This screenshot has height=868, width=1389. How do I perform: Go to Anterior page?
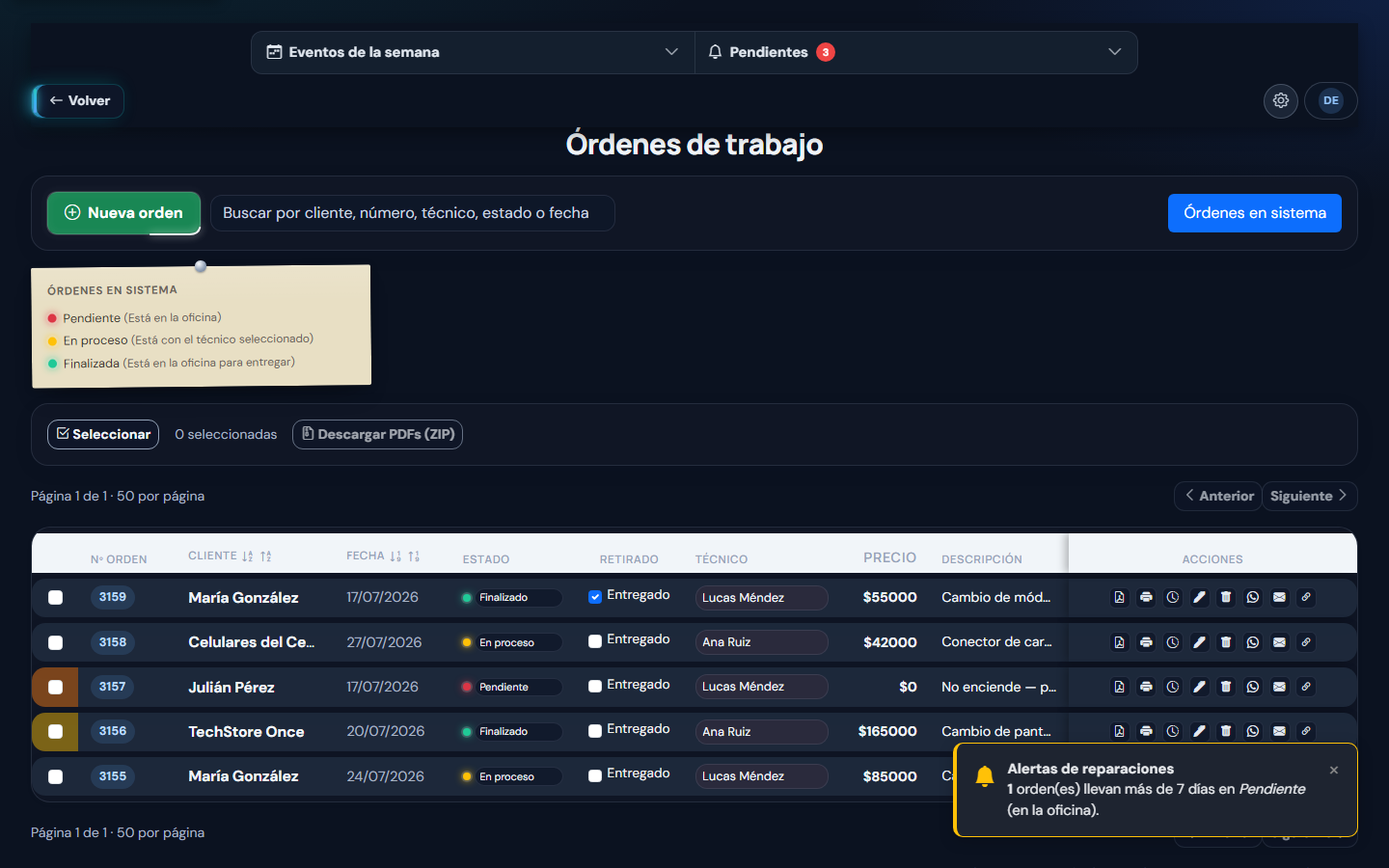[1218, 496]
